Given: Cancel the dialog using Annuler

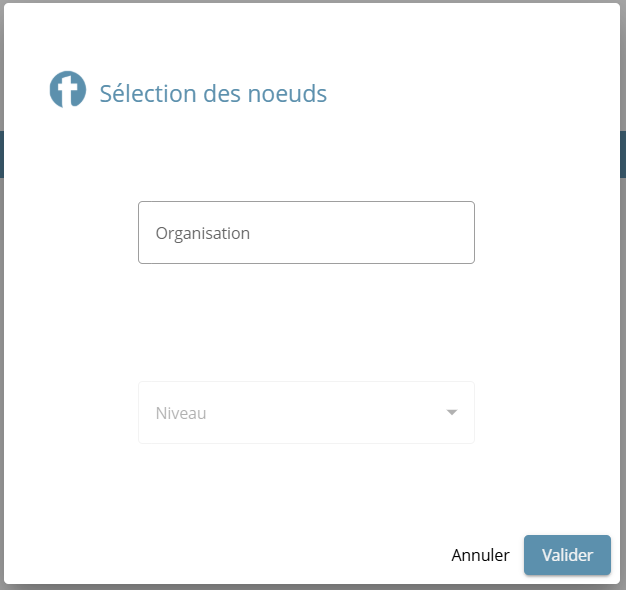Looking at the screenshot, I should pos(480,555).
